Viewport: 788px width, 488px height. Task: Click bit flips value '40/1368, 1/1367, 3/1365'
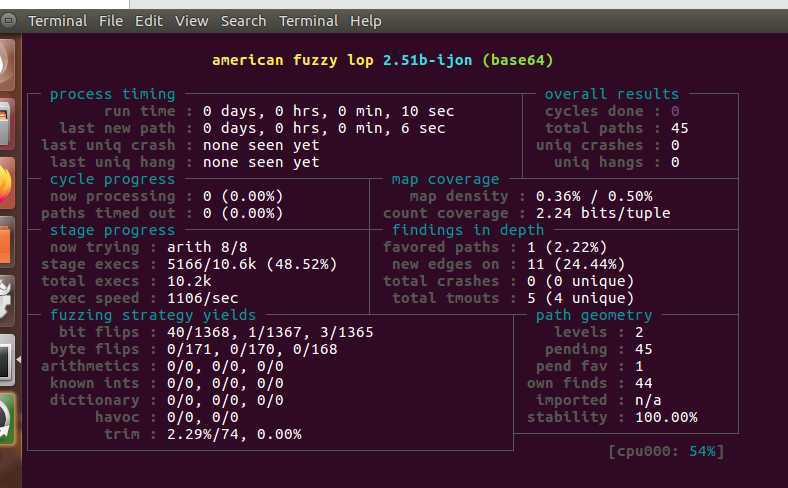[270, 332]
